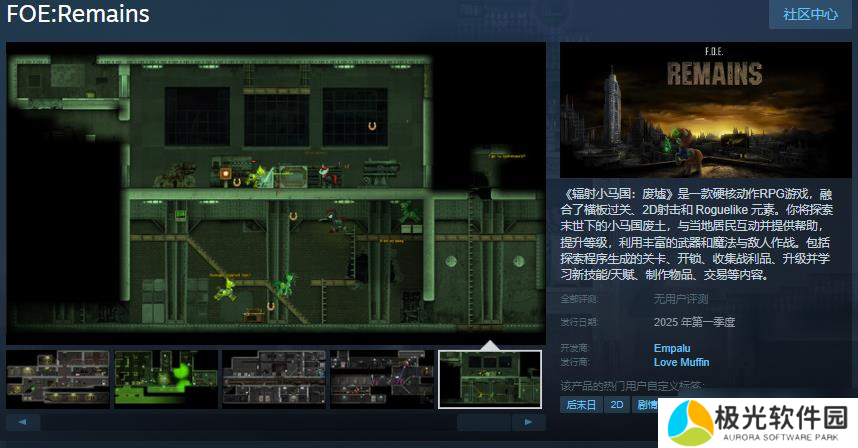This screenshot has height=448, width=858.
Task: Click the partially visible 剧情 tag
Action: 646,405
